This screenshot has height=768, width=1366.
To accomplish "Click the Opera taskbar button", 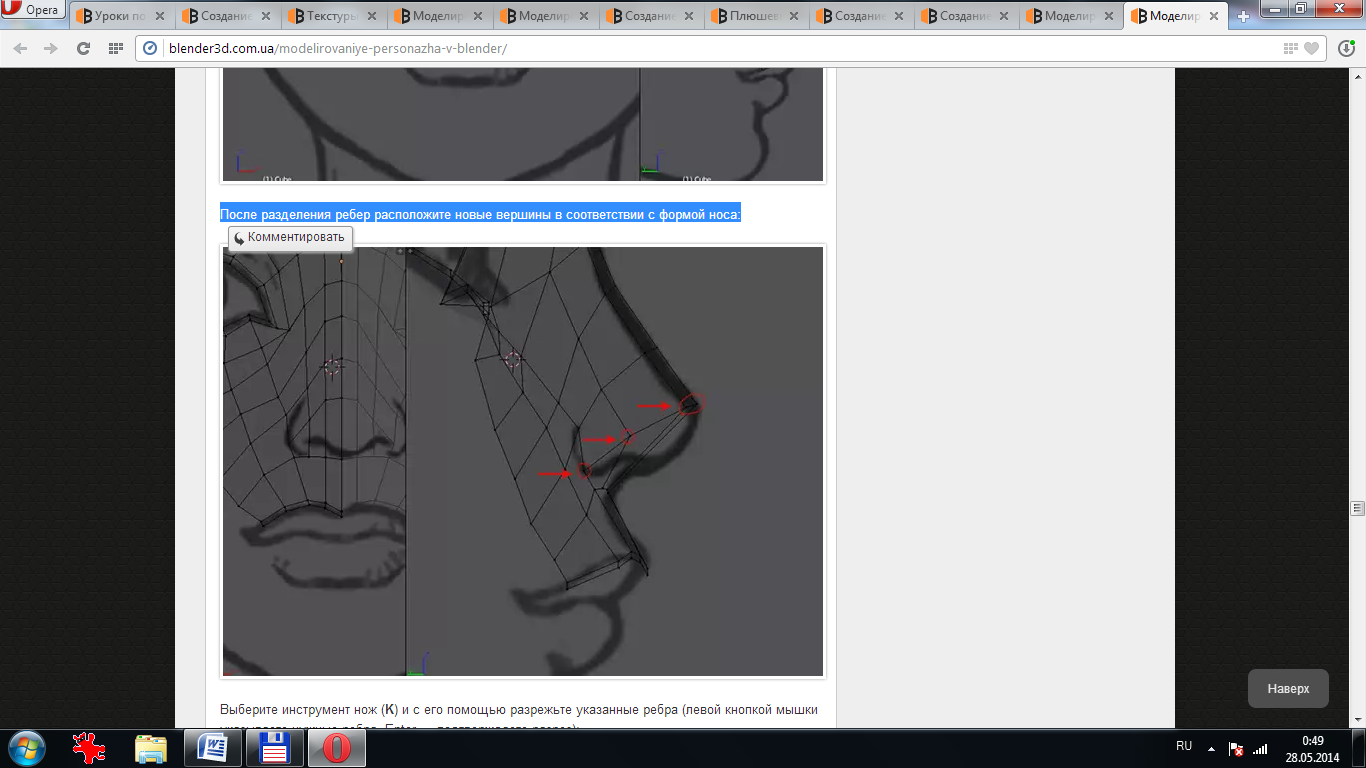I will coord(336,747).
